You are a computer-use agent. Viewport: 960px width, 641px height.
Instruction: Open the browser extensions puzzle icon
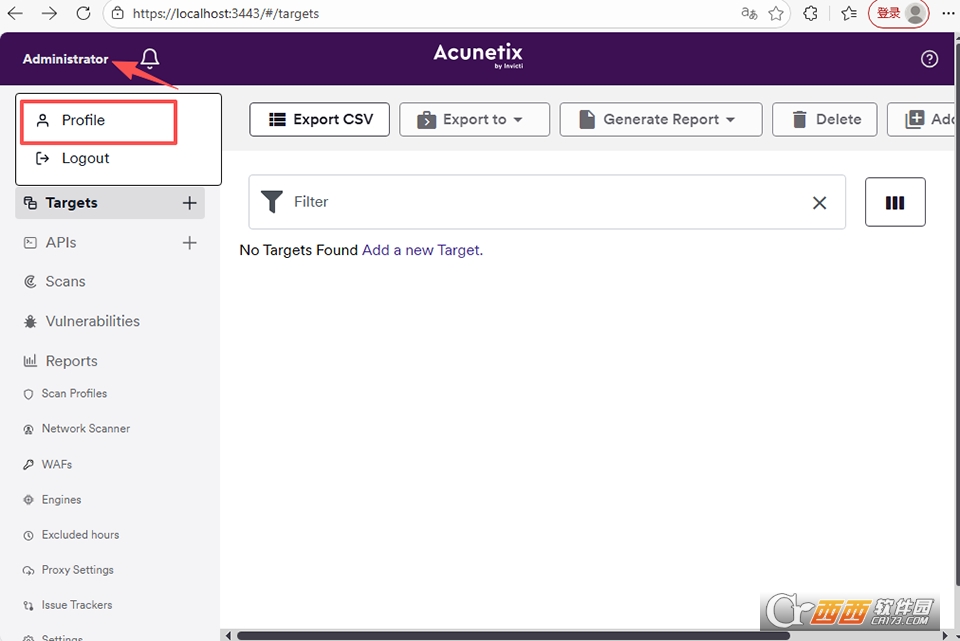[811, 13]
